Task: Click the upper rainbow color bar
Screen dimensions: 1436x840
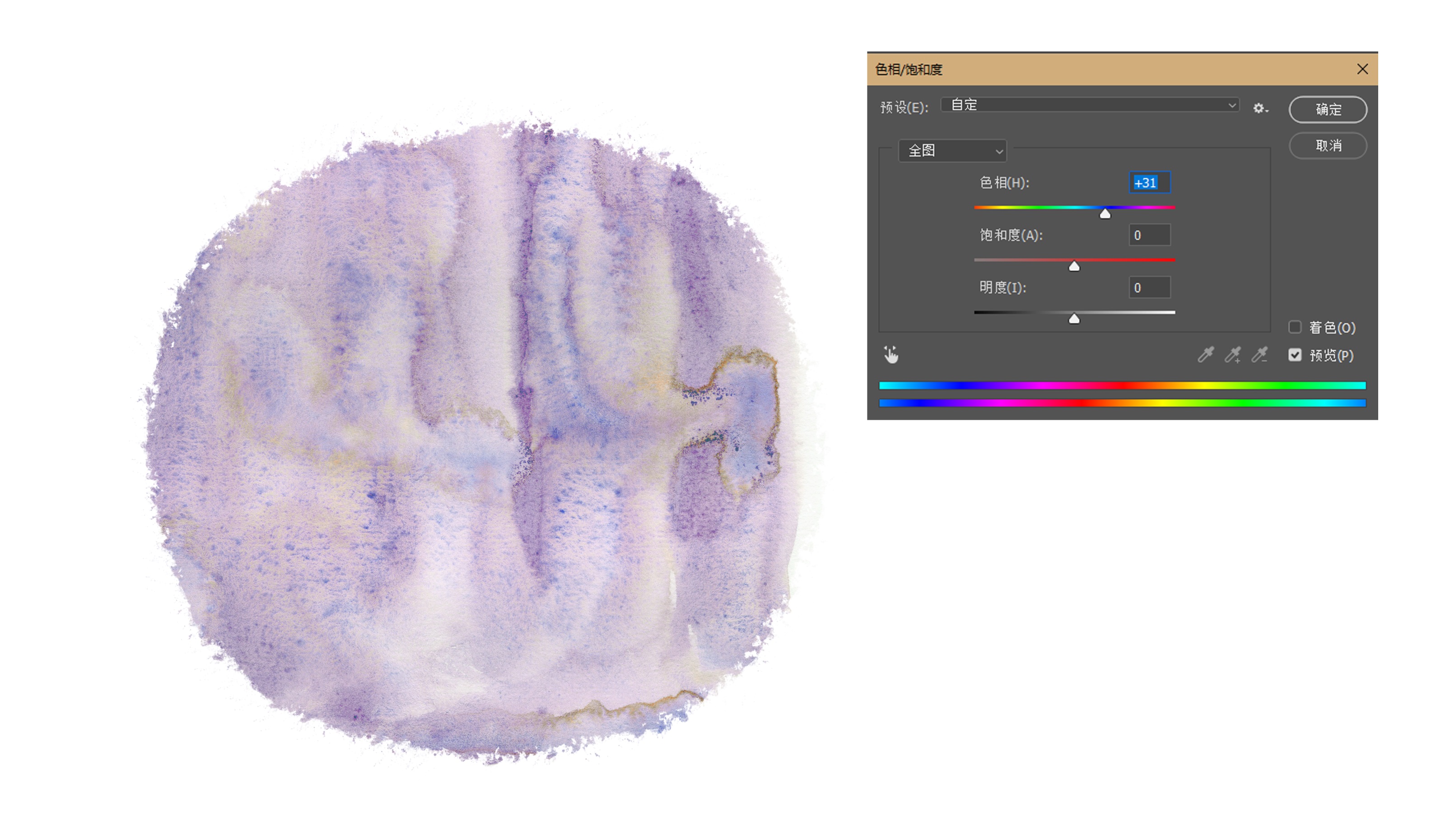Action: click(1122, 385)
